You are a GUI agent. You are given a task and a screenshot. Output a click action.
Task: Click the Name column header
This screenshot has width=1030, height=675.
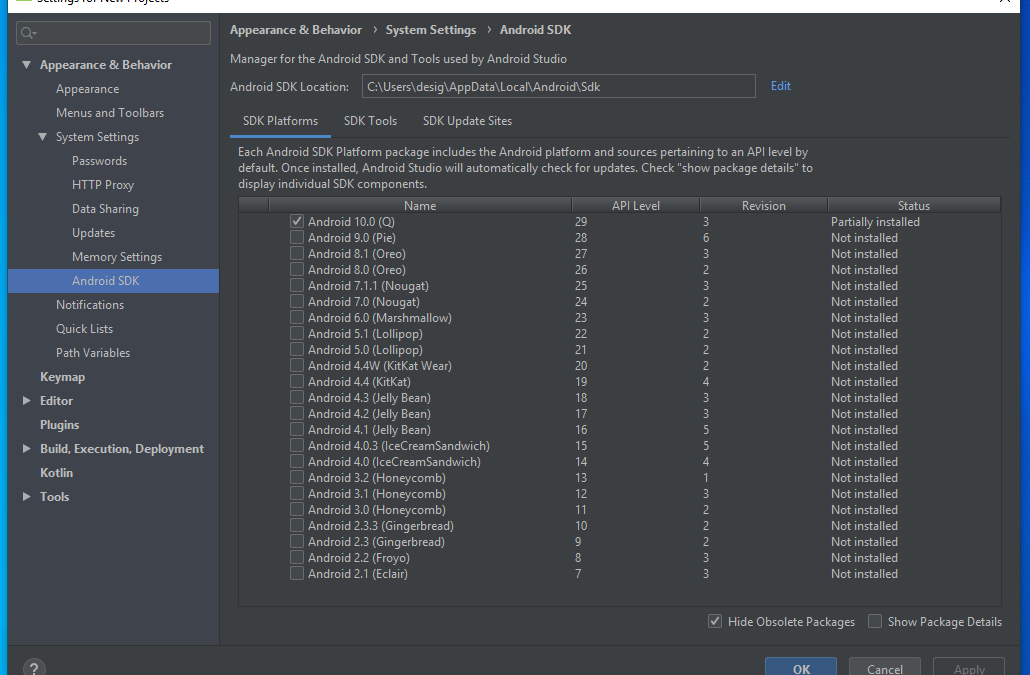click(x=420, y=206)
